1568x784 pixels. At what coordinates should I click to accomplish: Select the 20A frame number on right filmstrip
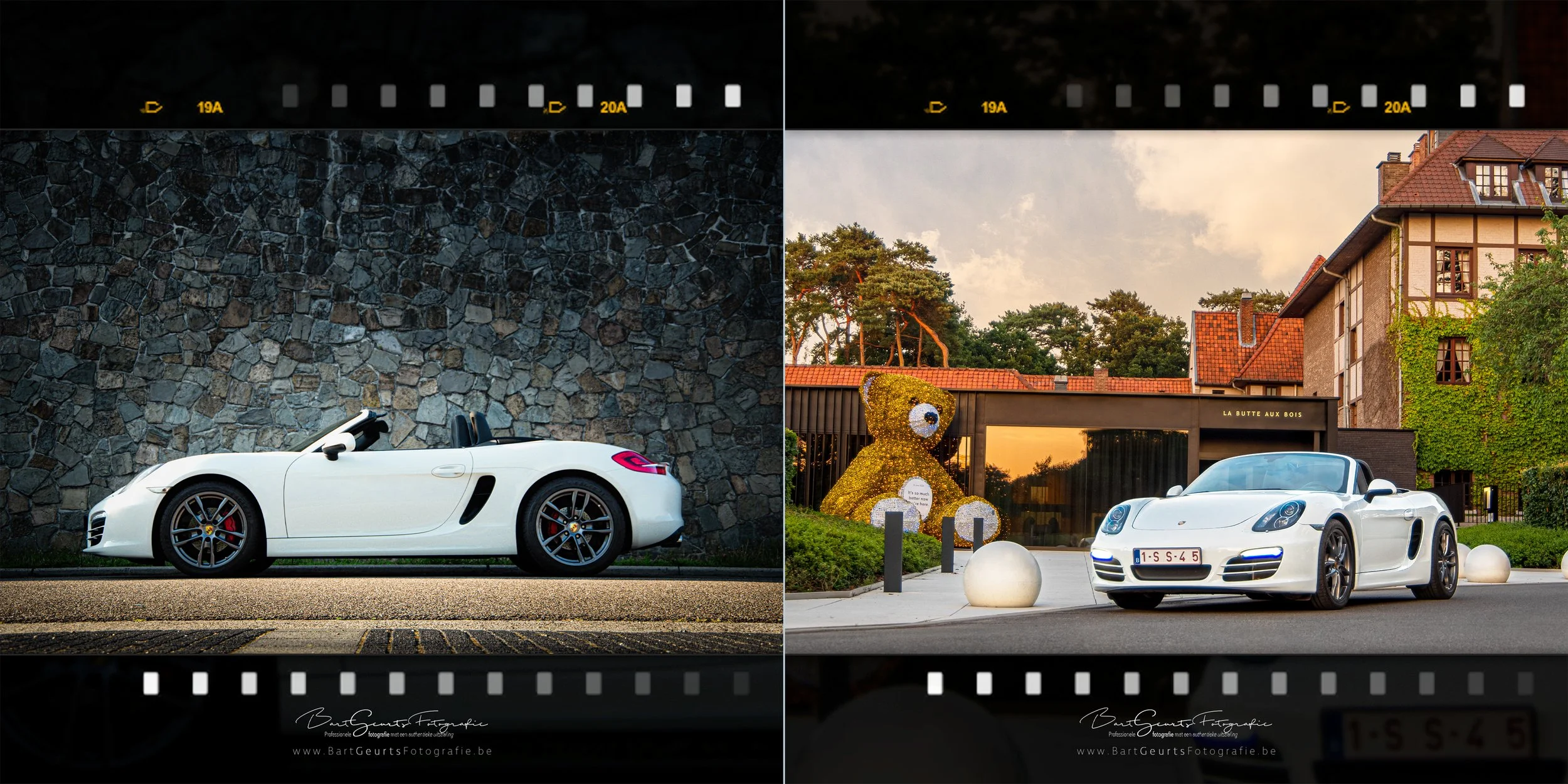click(1397, 107)
